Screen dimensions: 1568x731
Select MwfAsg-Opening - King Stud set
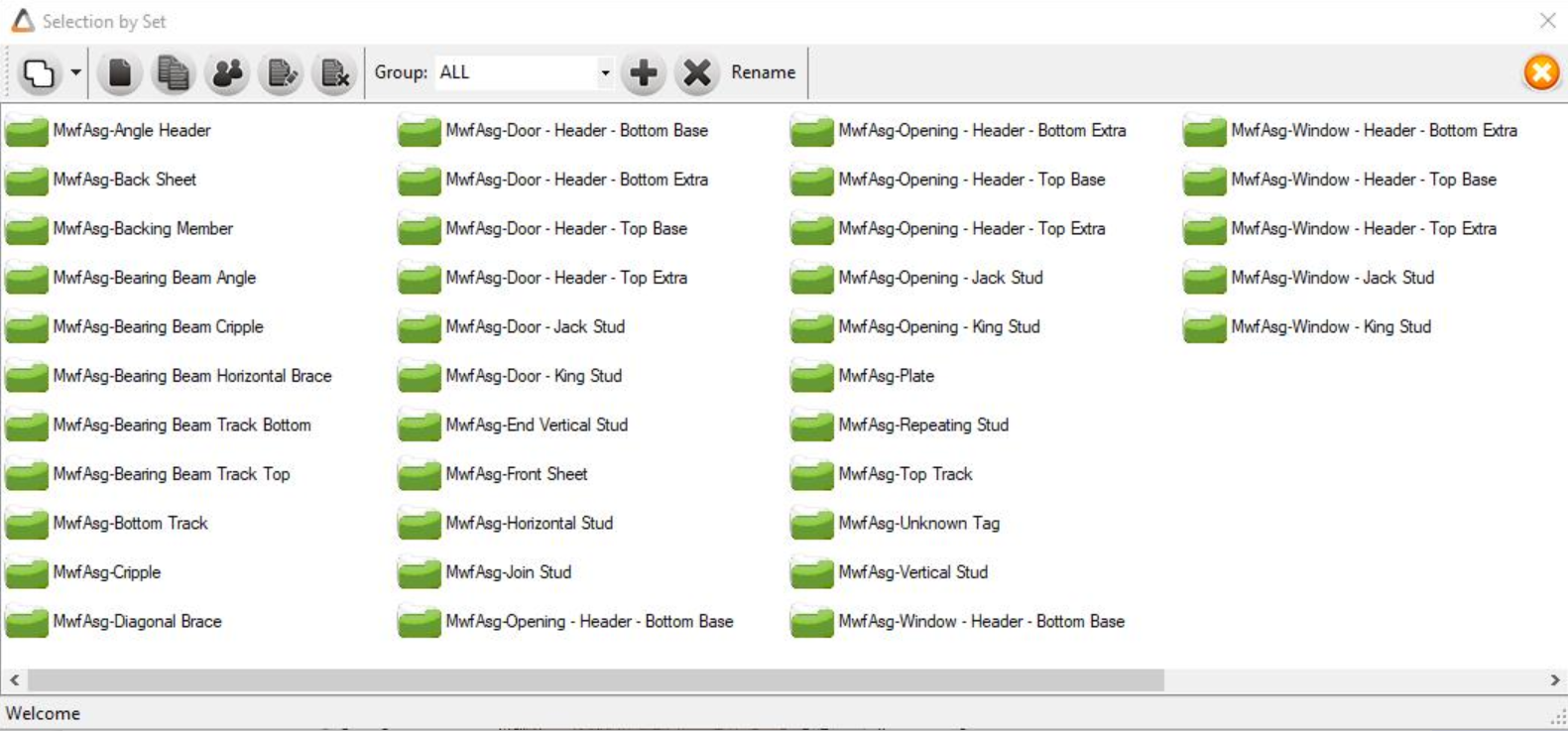(939, 326)
